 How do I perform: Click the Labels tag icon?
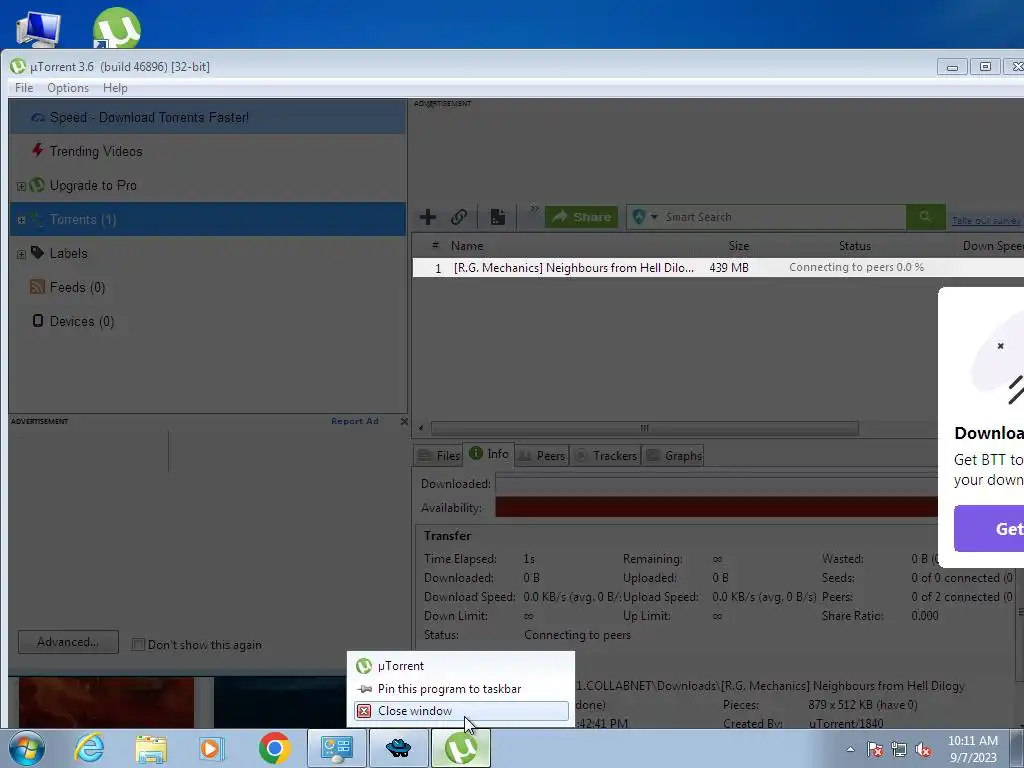pyautogui.click(x=37, y=253)
